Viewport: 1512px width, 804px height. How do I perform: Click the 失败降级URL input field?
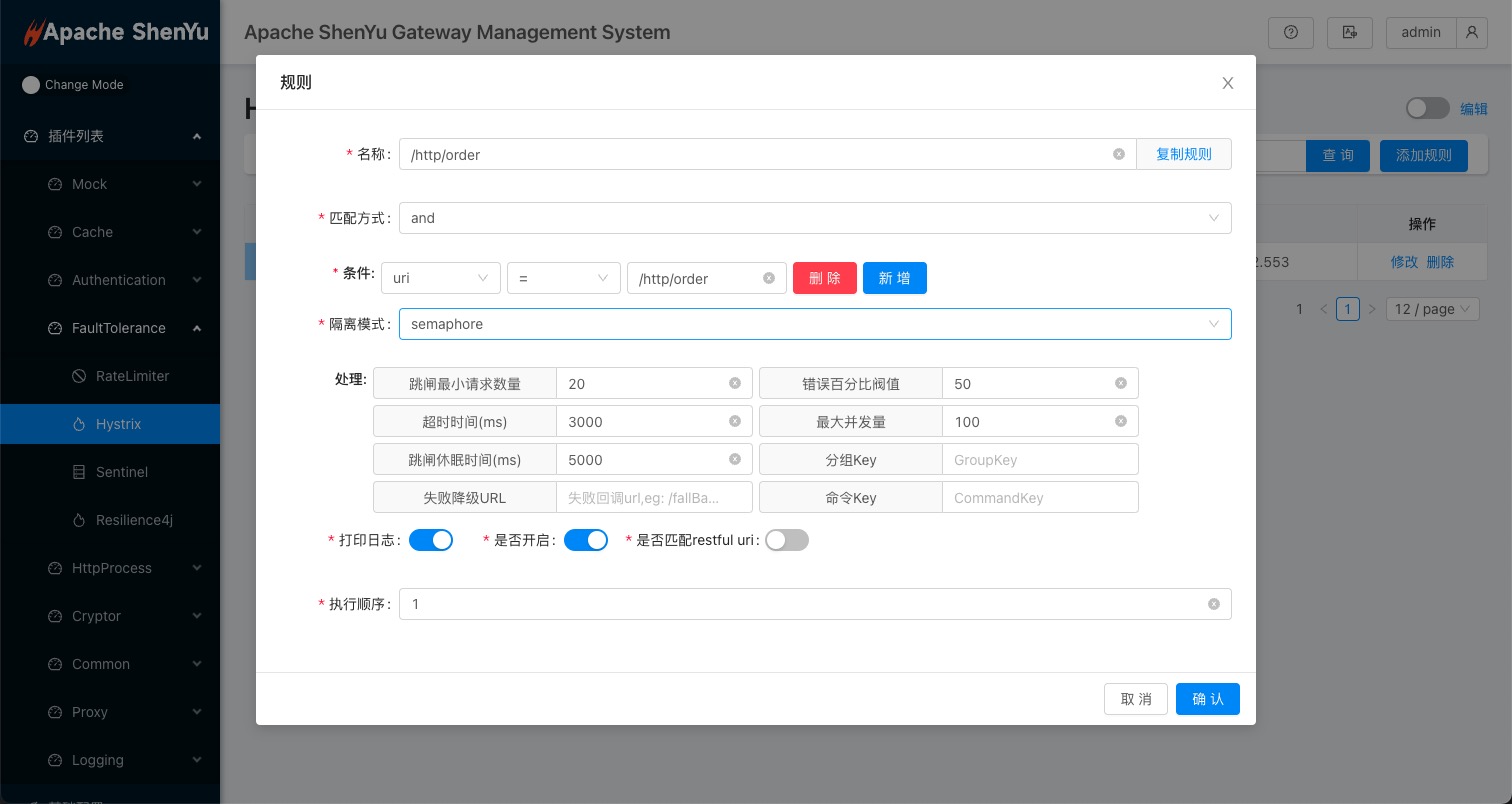click(653, 498)
